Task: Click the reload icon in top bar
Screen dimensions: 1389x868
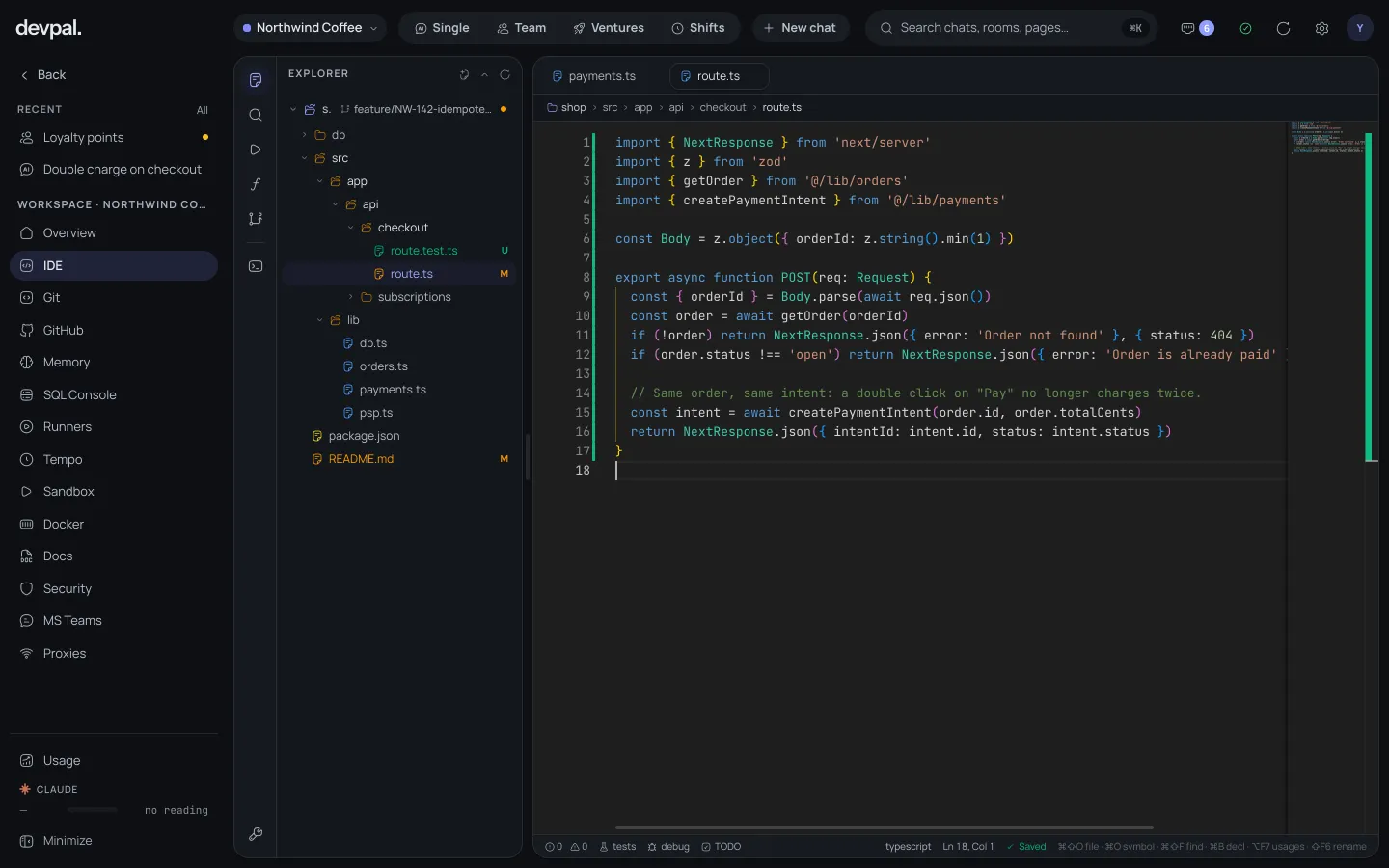Action: click(1283, 28)
